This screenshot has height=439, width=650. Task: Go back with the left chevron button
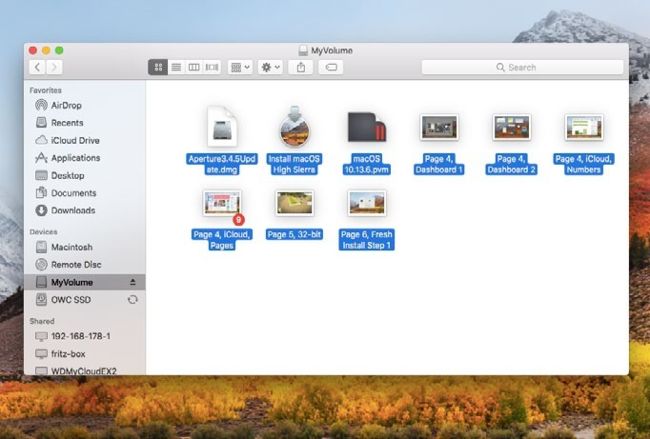pyautogui.click(x=37, y=67)
